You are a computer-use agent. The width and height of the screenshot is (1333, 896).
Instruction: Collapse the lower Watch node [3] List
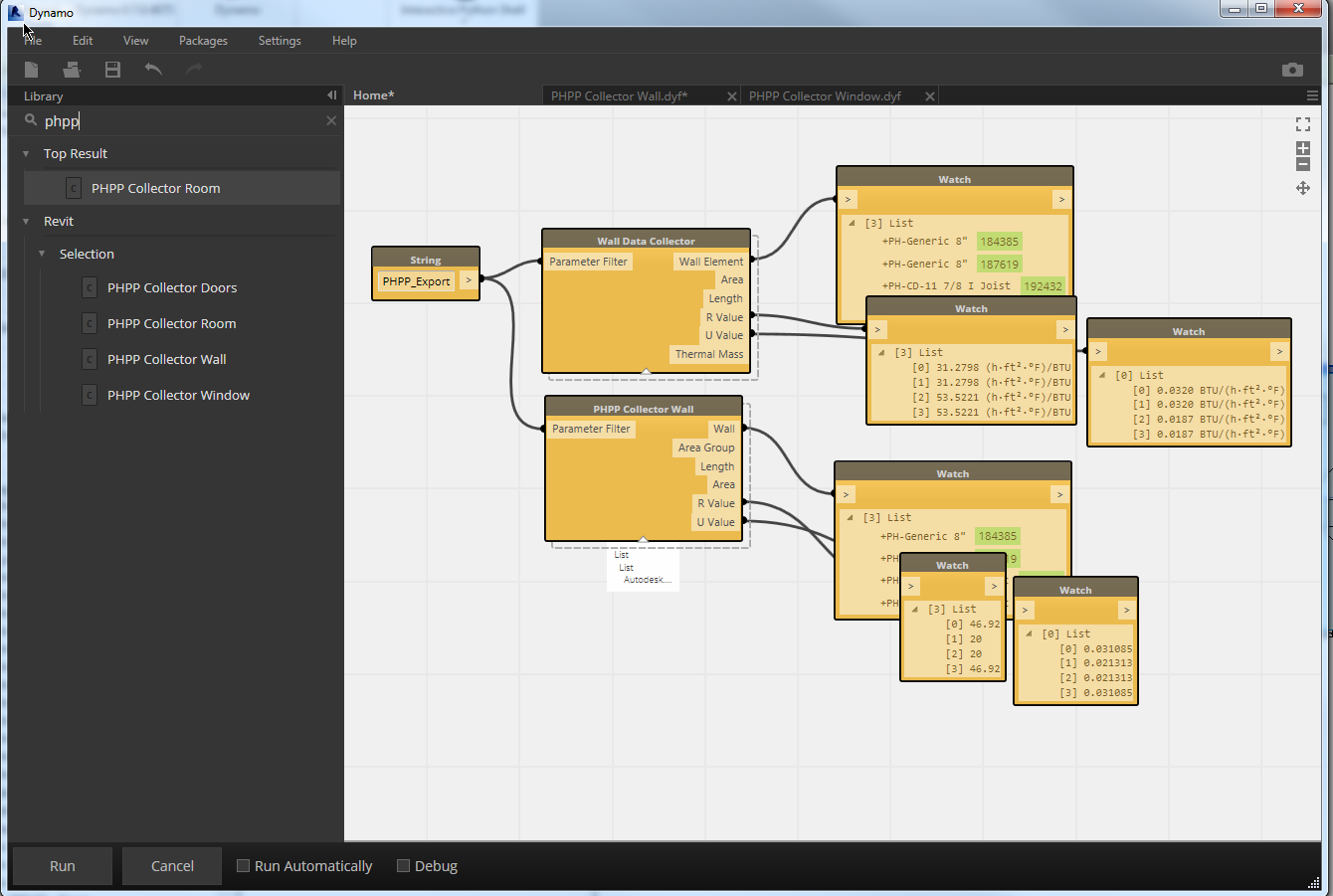click(x=850, y=517)
